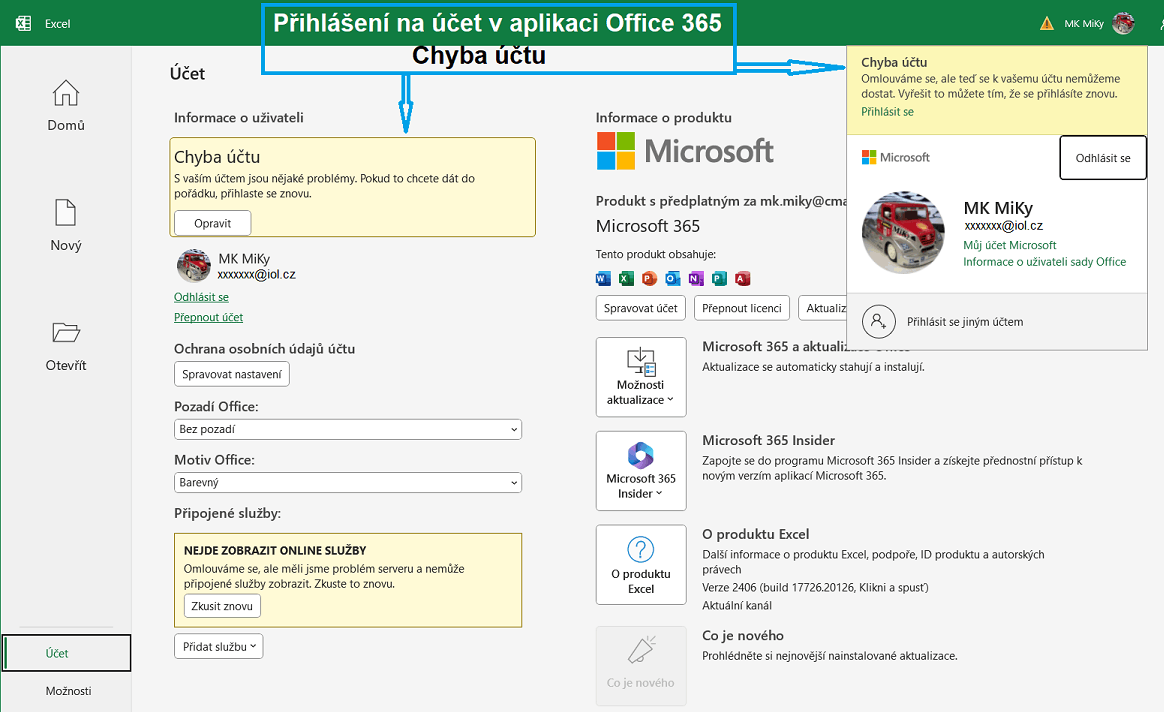The image size is (1164, 712).
Task: Click the Microsoft 365 product name text
Action: tap(648, 226)
